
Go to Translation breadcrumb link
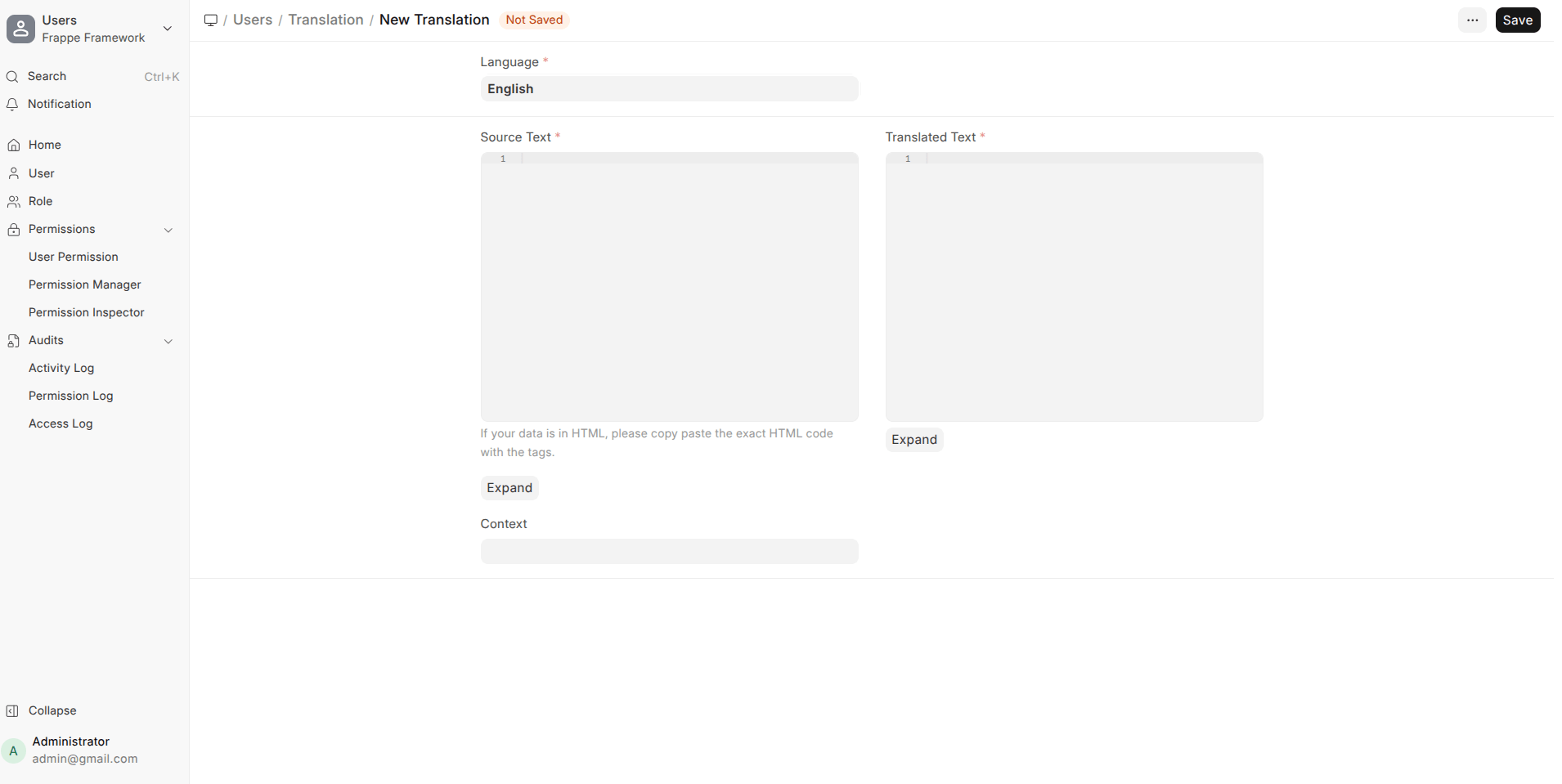point(325,20)
